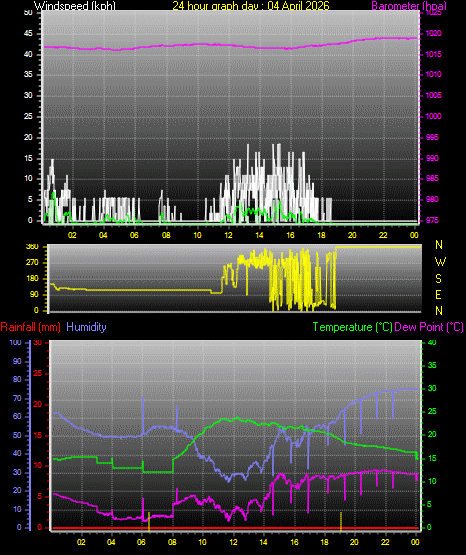The height and width of the screenshot is (555, 466).
Task: Click 360 on the wind direction scale
Action: click(x=32, y=247)
